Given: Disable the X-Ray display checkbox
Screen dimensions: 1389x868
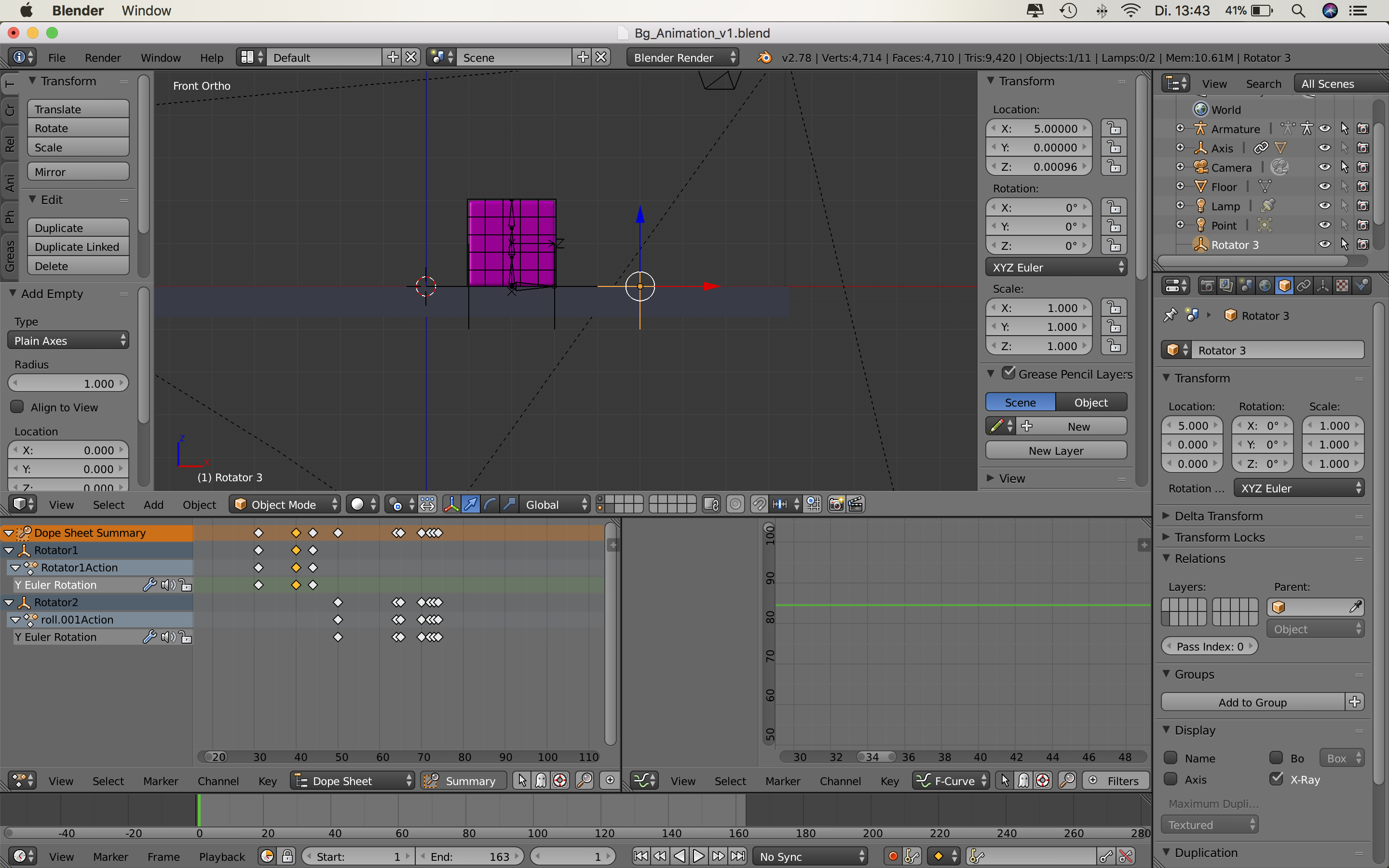Looking at the screenshot, I should [x=1277, y=779].
